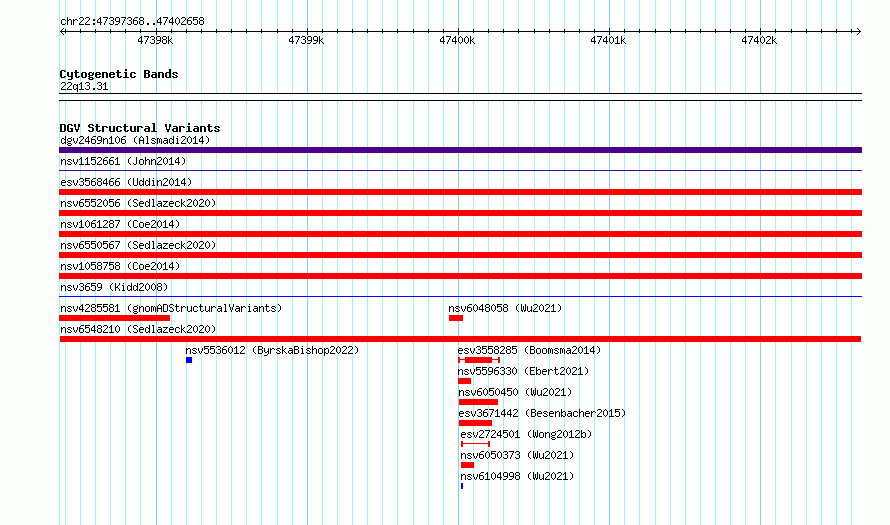
Task: Click the 47399k ruler mark
Action: pyautogui.click(x=306, y=40)
